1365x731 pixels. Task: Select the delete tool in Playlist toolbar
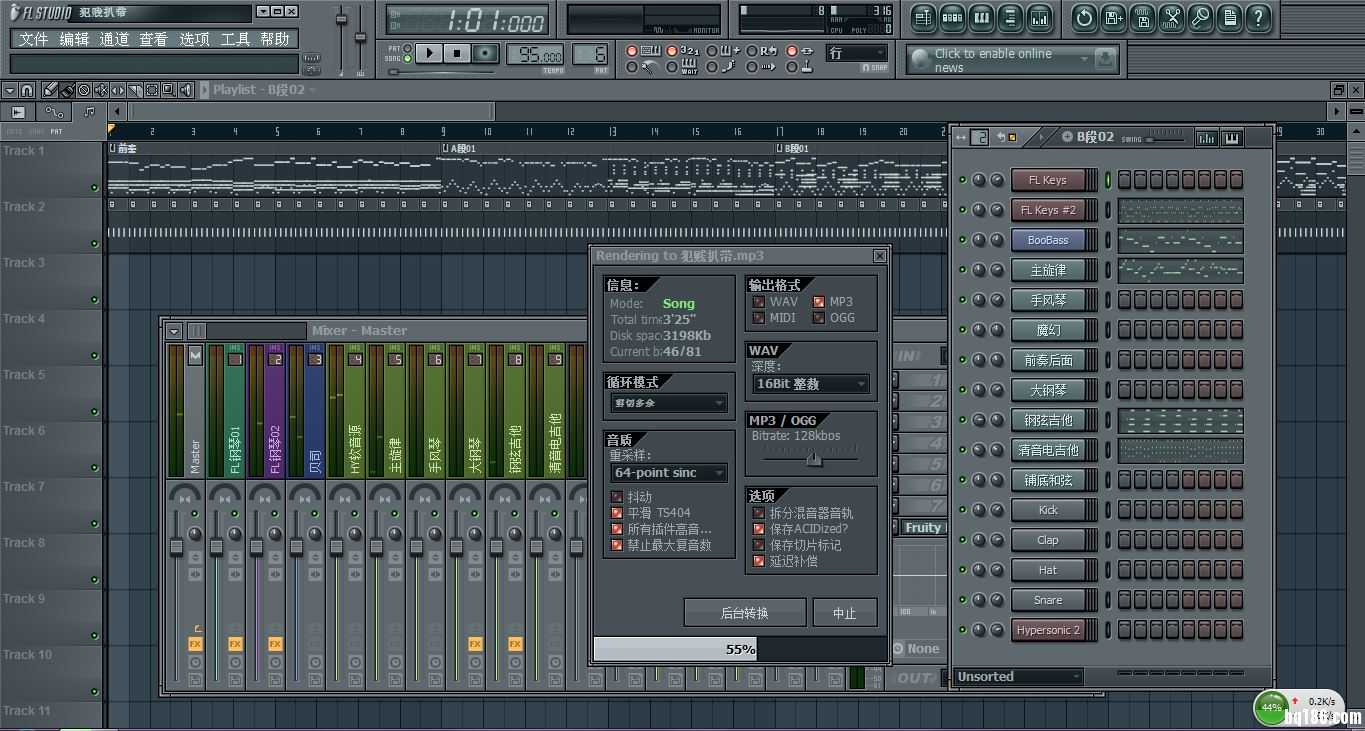(84, 90)
